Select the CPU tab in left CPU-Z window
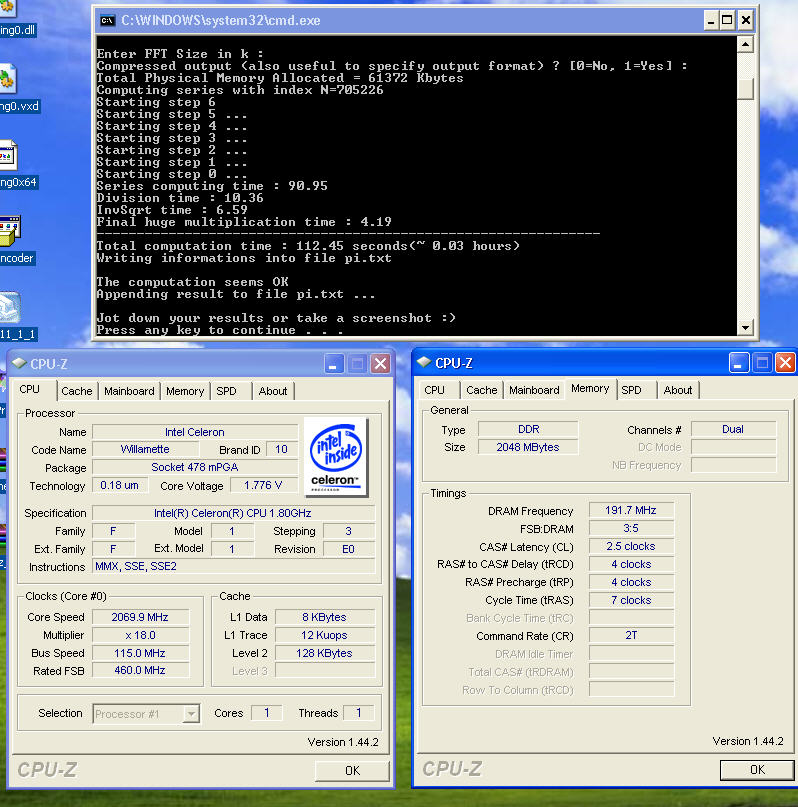The width and height of the screenshot is (798, 807). click(x=30, y=390)
